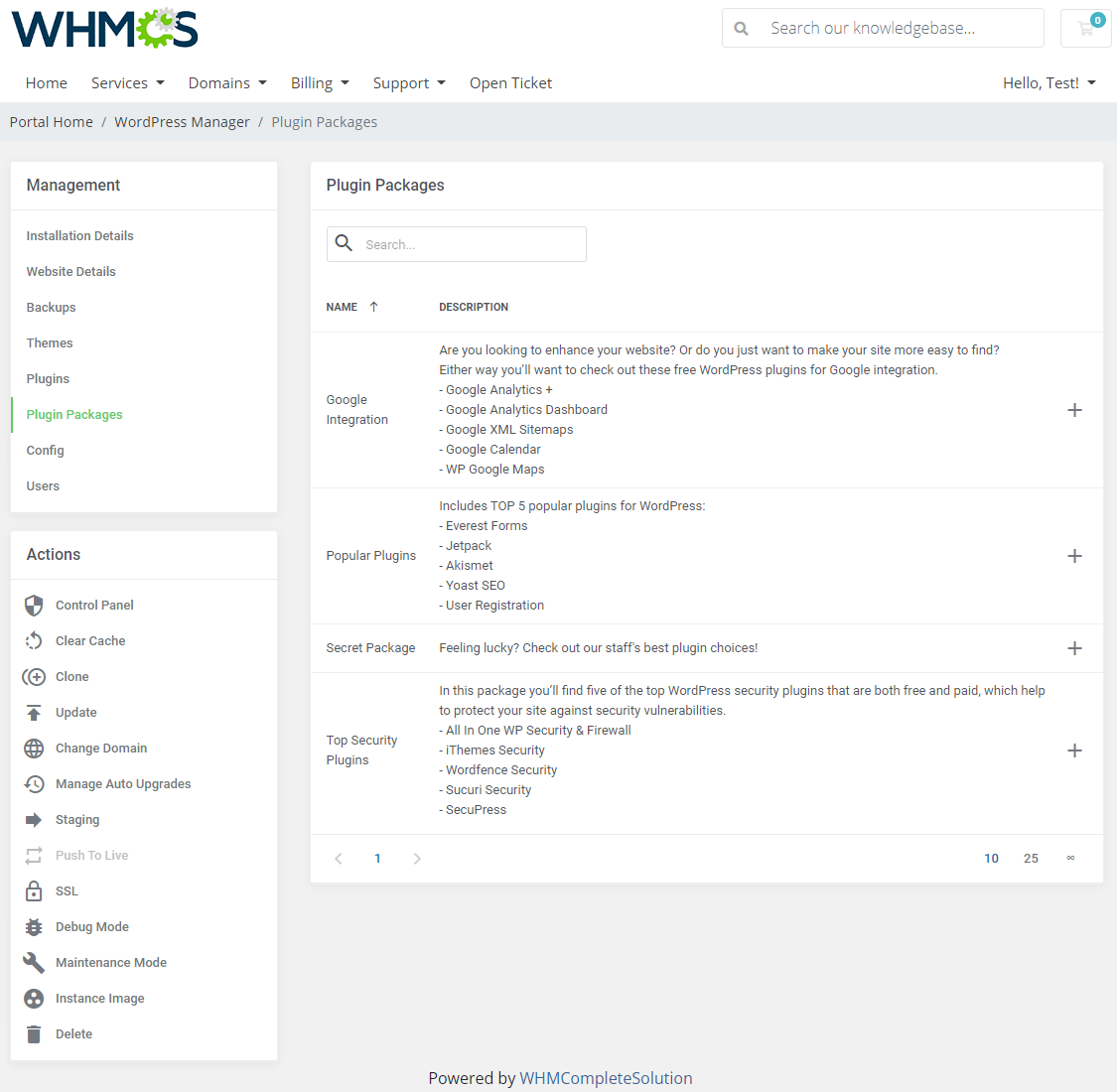Click the Staging arrow icon

pos(35,819)
